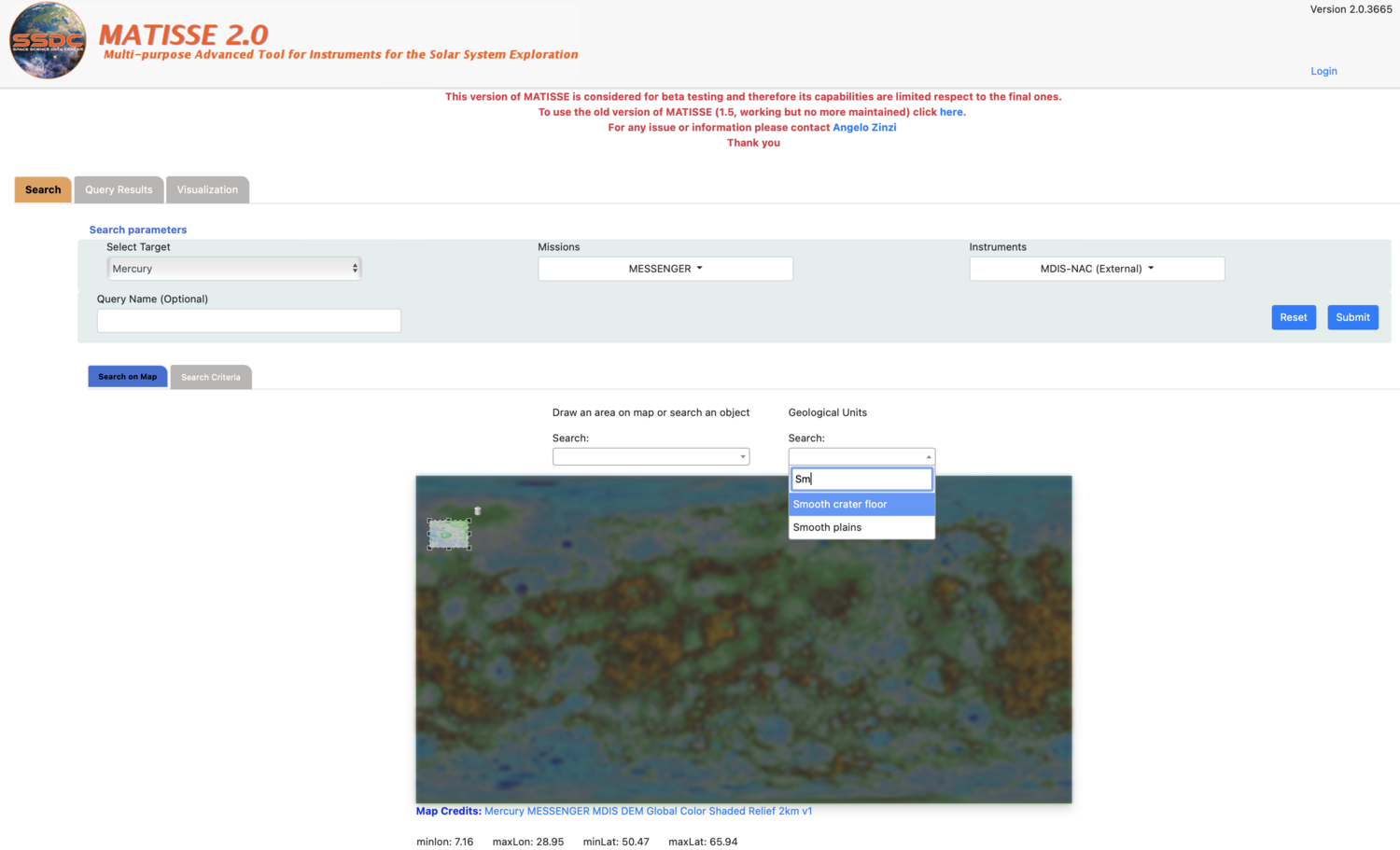Open the object Search dropdown
Screen dimensions: 1400x850
[651, 456]
